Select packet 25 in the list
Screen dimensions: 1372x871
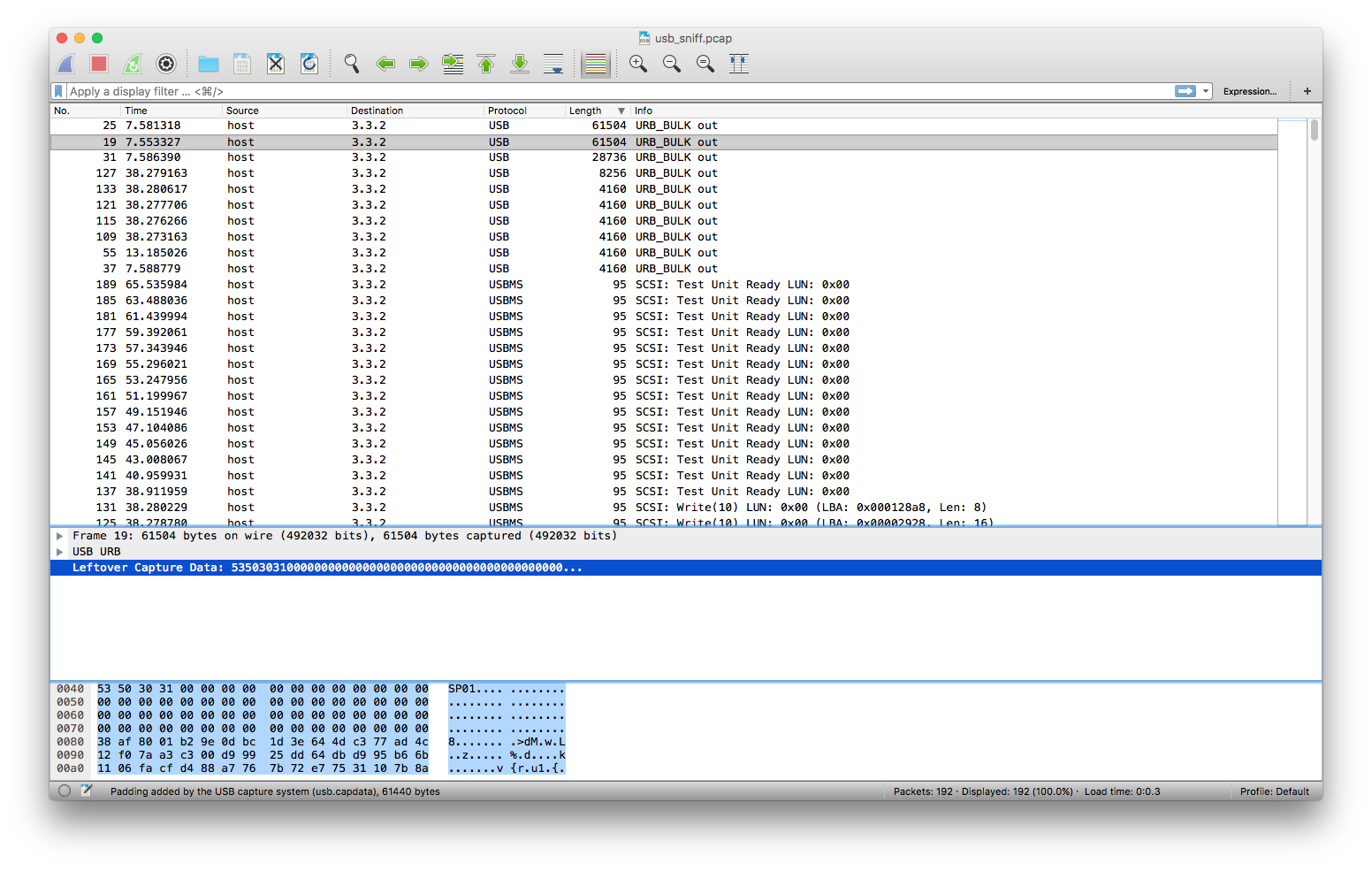click(664, 126)
